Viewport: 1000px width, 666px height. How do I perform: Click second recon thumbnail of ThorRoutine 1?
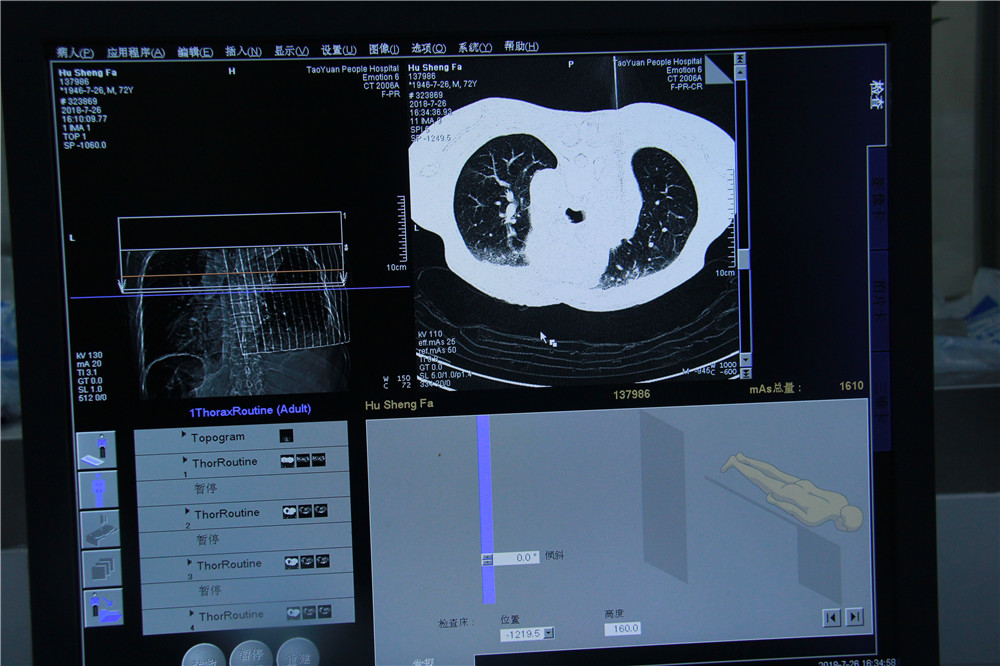pos(303,460)
